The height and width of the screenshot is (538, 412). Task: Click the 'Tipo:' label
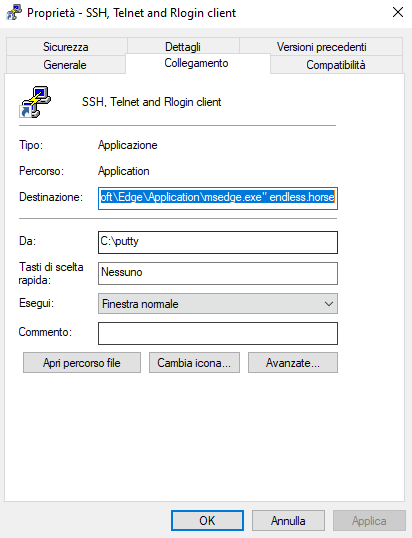tap(31, 145)
